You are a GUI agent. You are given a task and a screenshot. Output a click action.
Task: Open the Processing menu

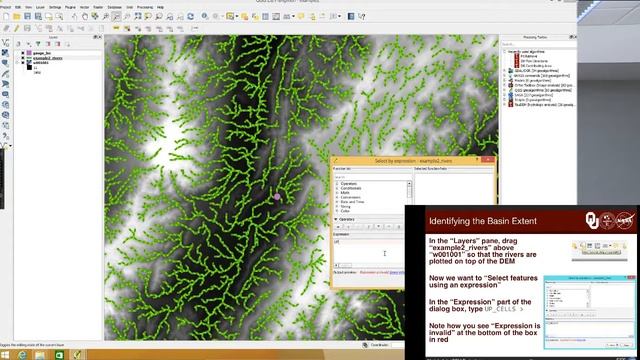(145, 7)
